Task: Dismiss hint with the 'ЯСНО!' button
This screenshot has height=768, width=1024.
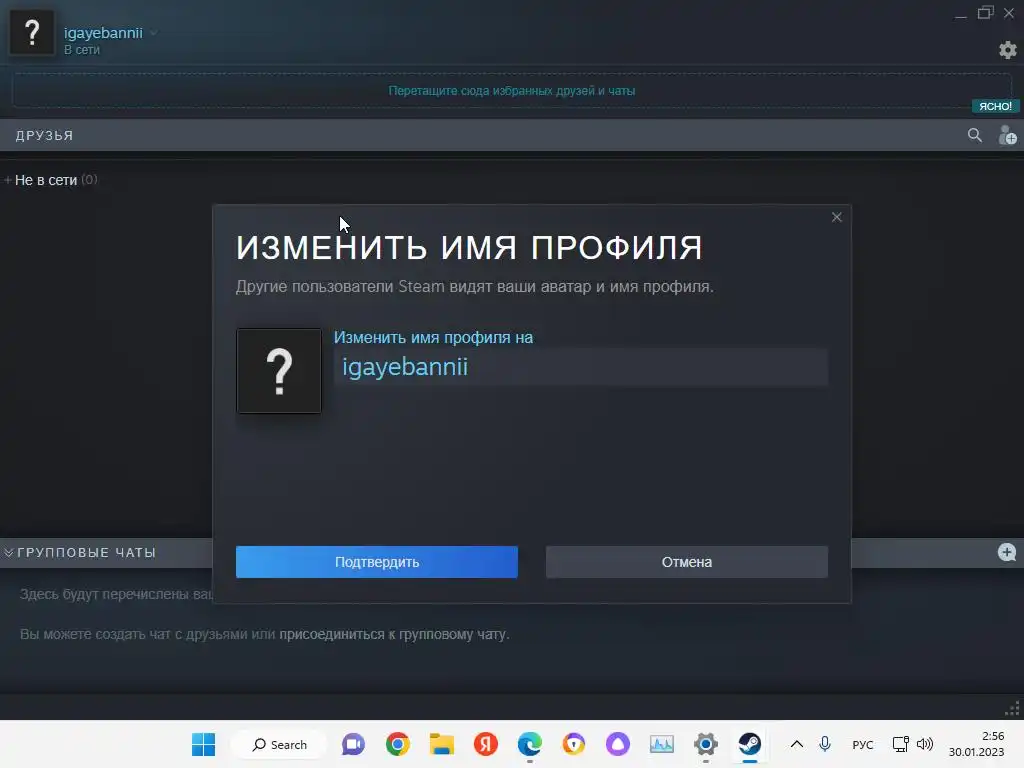Action: pyautogui.click(x=995, y=106)
